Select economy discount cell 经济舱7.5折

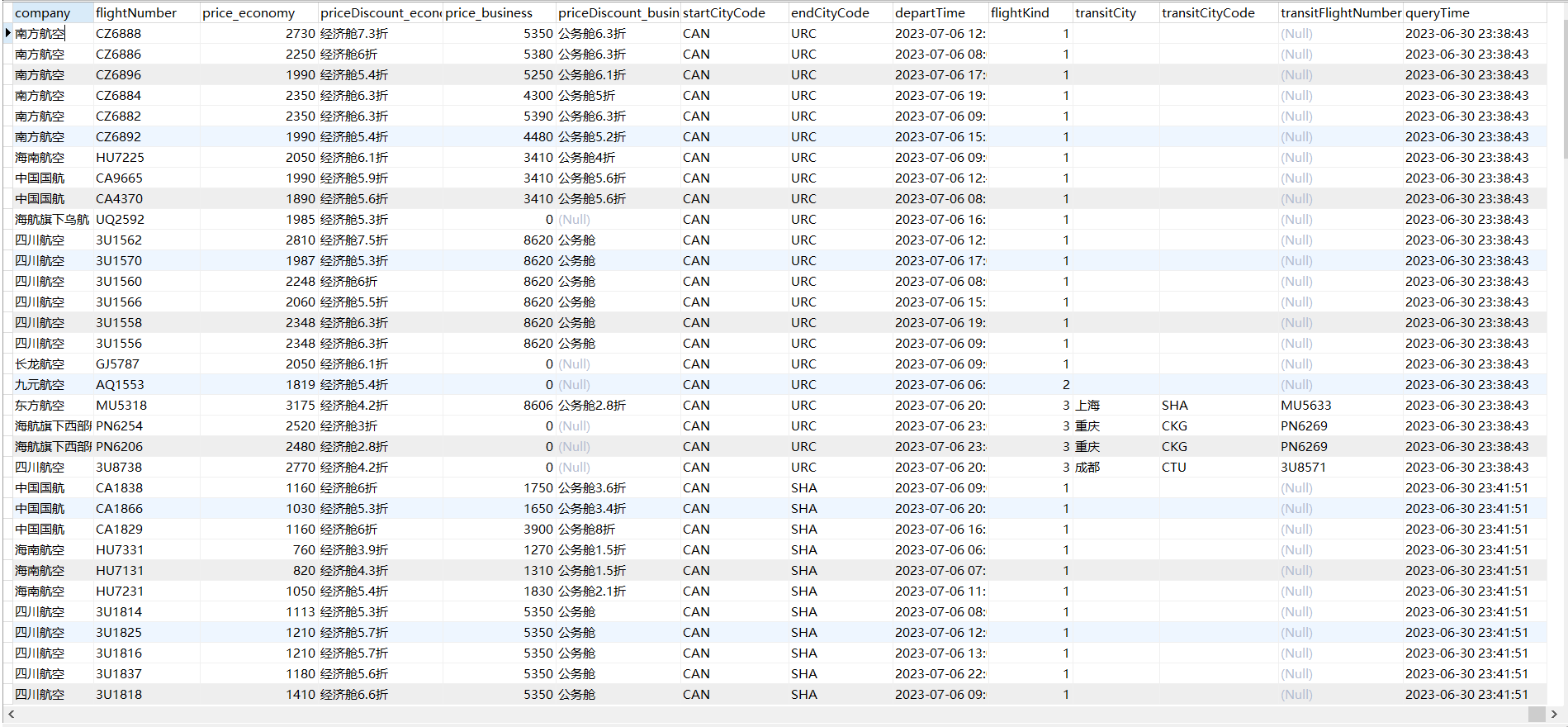point(380,240)
